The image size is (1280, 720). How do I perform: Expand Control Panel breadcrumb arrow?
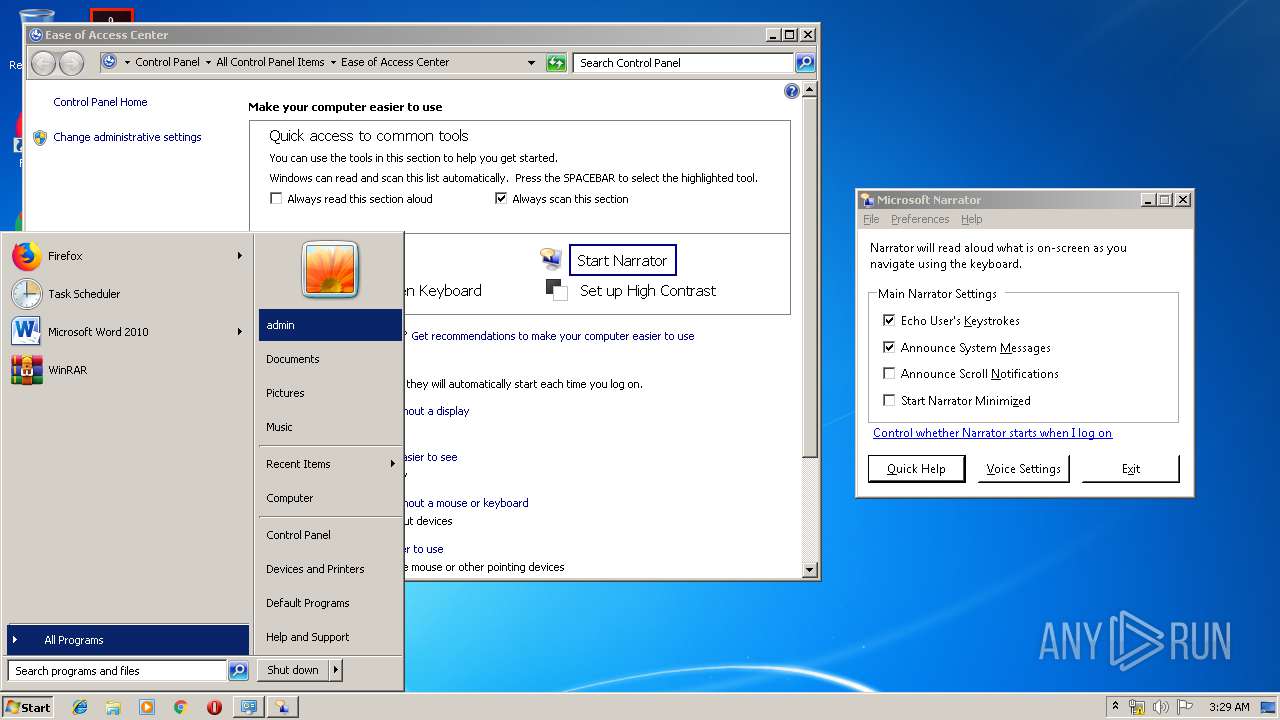[208, 63]
